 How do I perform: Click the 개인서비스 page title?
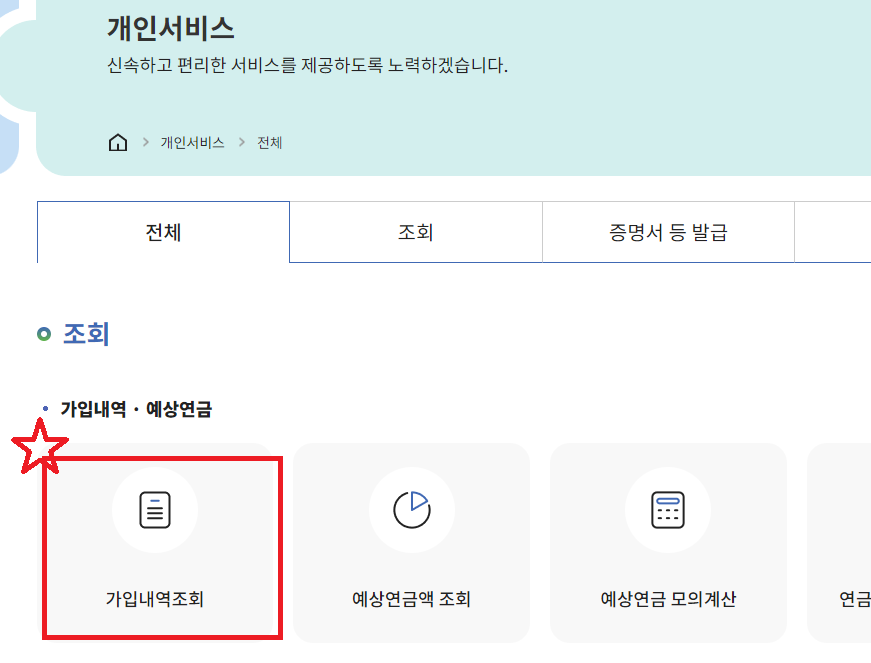pyautogui.click(x=171, y=28)
